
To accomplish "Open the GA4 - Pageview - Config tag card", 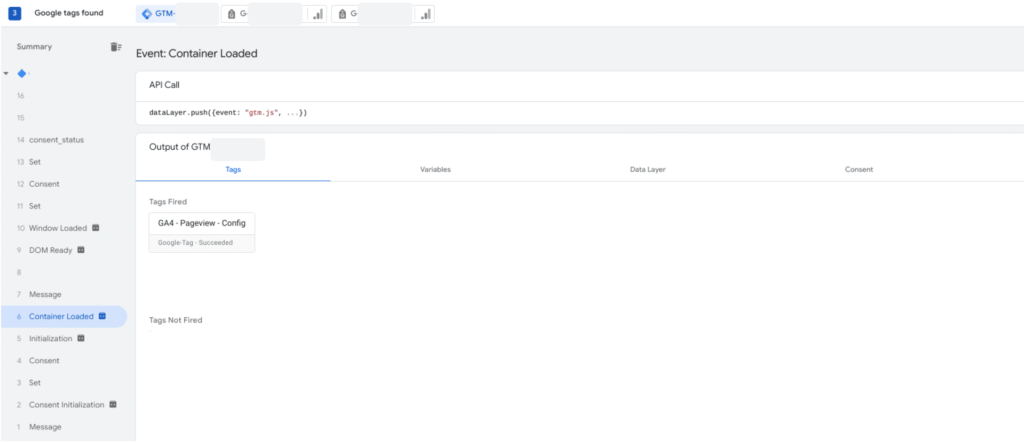I will point(202,232).
